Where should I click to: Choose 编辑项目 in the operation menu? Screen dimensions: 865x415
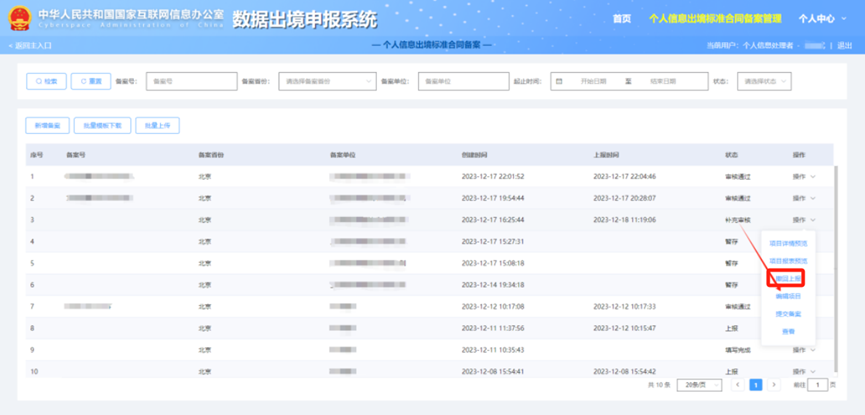pyautogui.click(x=788, y=296)
